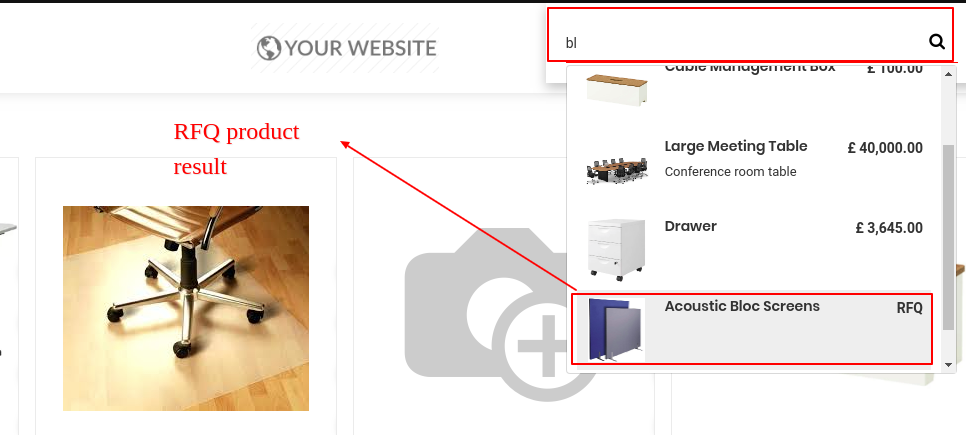Click the £ 40,000.00 price of Meeting Table
This screenshot has height=435, width=966.
pyautogui.click(x=885, y=148)
